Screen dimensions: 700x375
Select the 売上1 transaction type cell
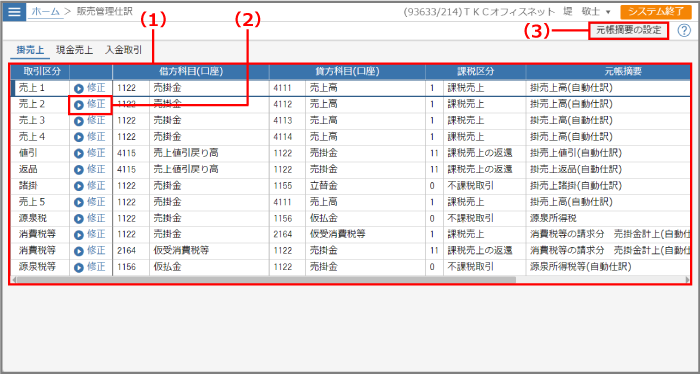click(40, 88)
